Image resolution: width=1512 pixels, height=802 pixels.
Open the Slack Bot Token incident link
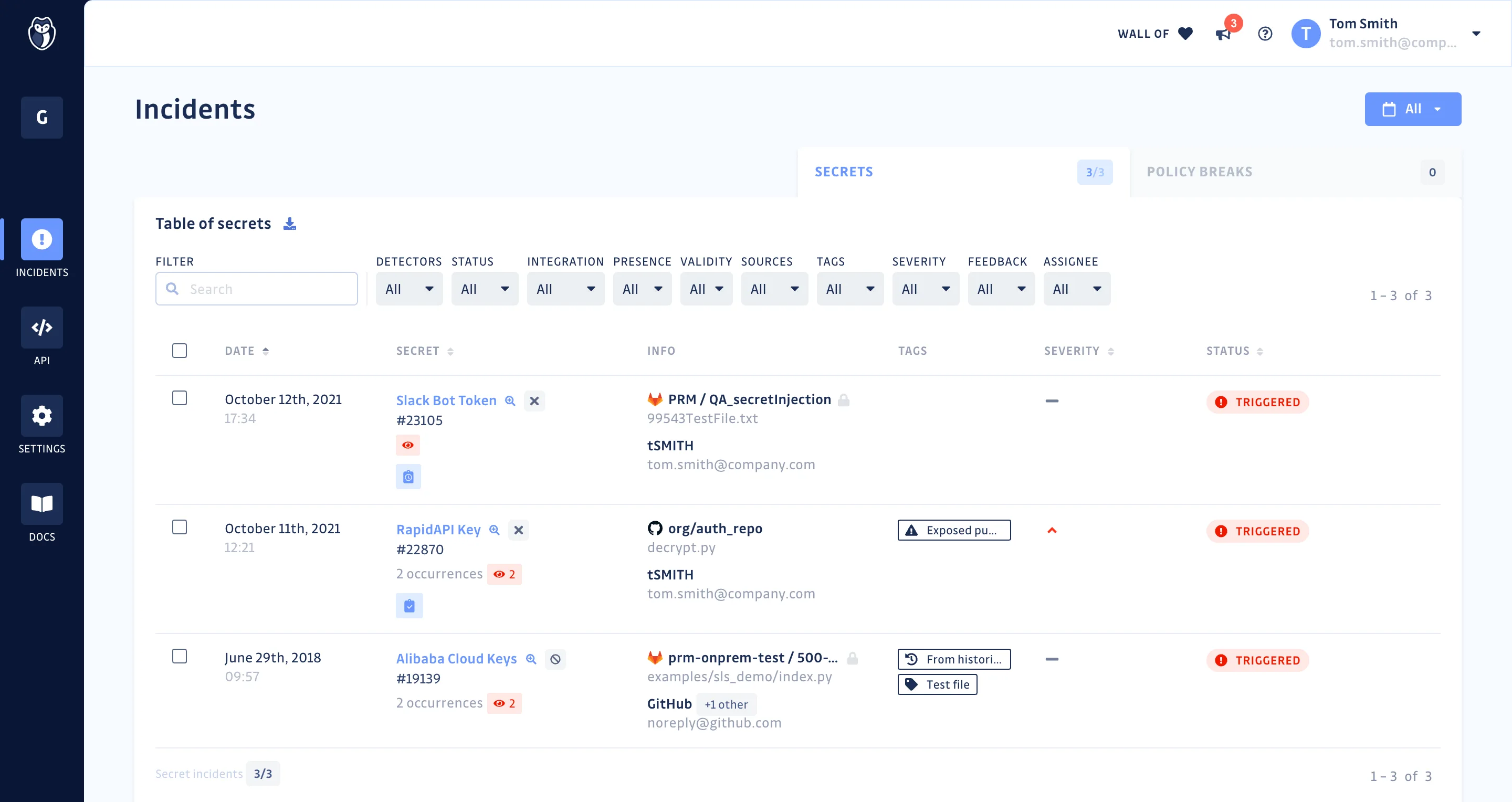(446, 400)
